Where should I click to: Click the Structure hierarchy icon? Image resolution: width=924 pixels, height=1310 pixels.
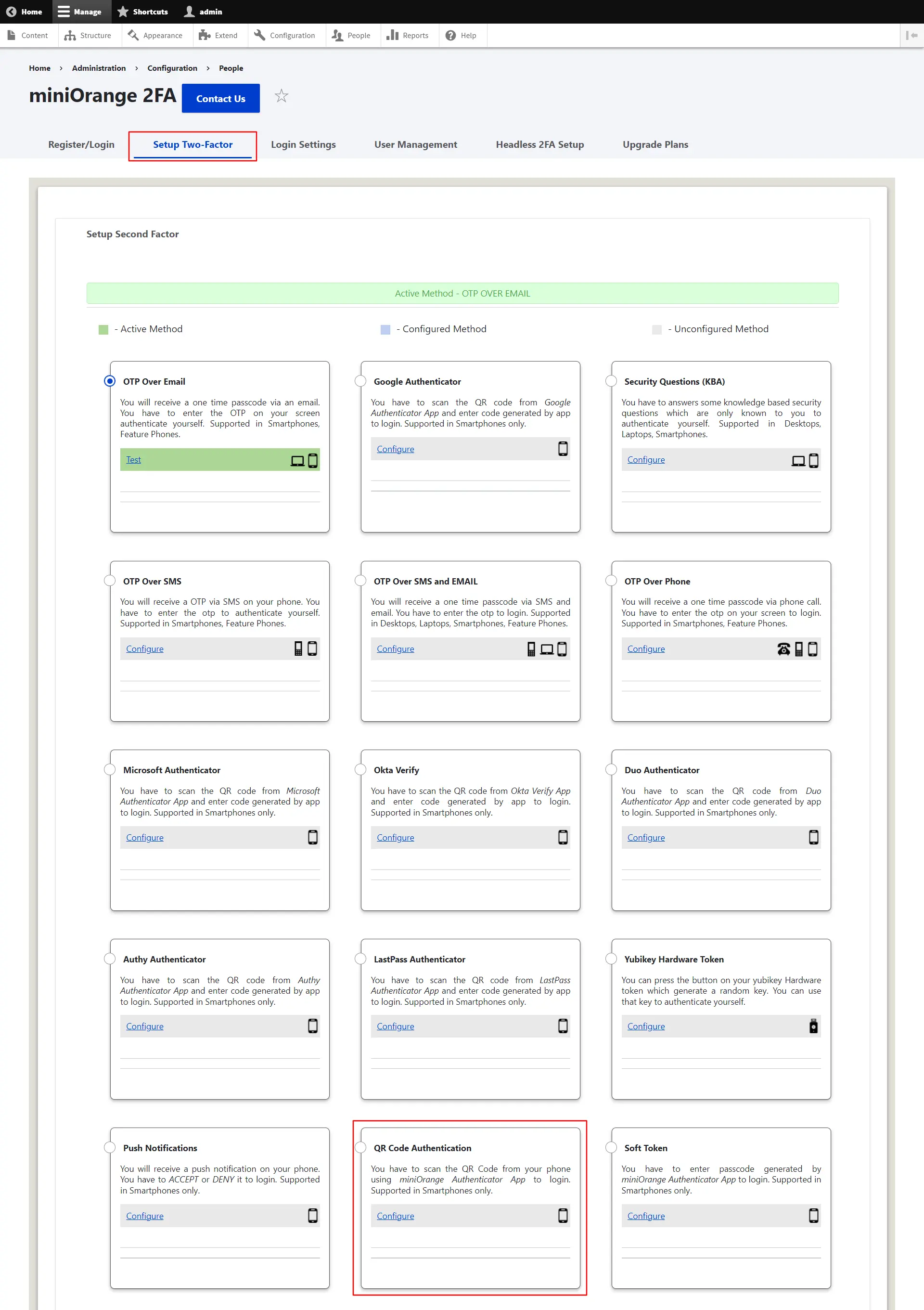point(70,35)
